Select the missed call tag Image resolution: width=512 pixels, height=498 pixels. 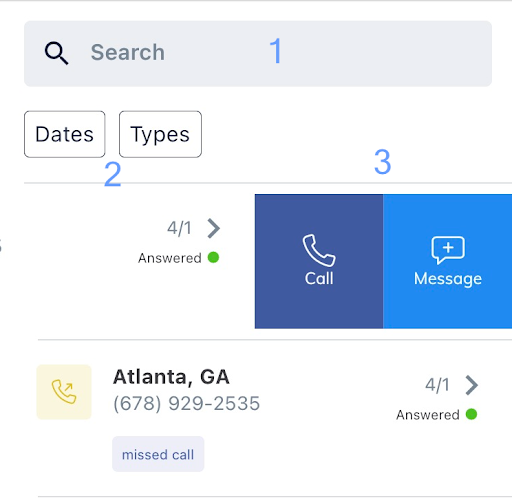158,454
